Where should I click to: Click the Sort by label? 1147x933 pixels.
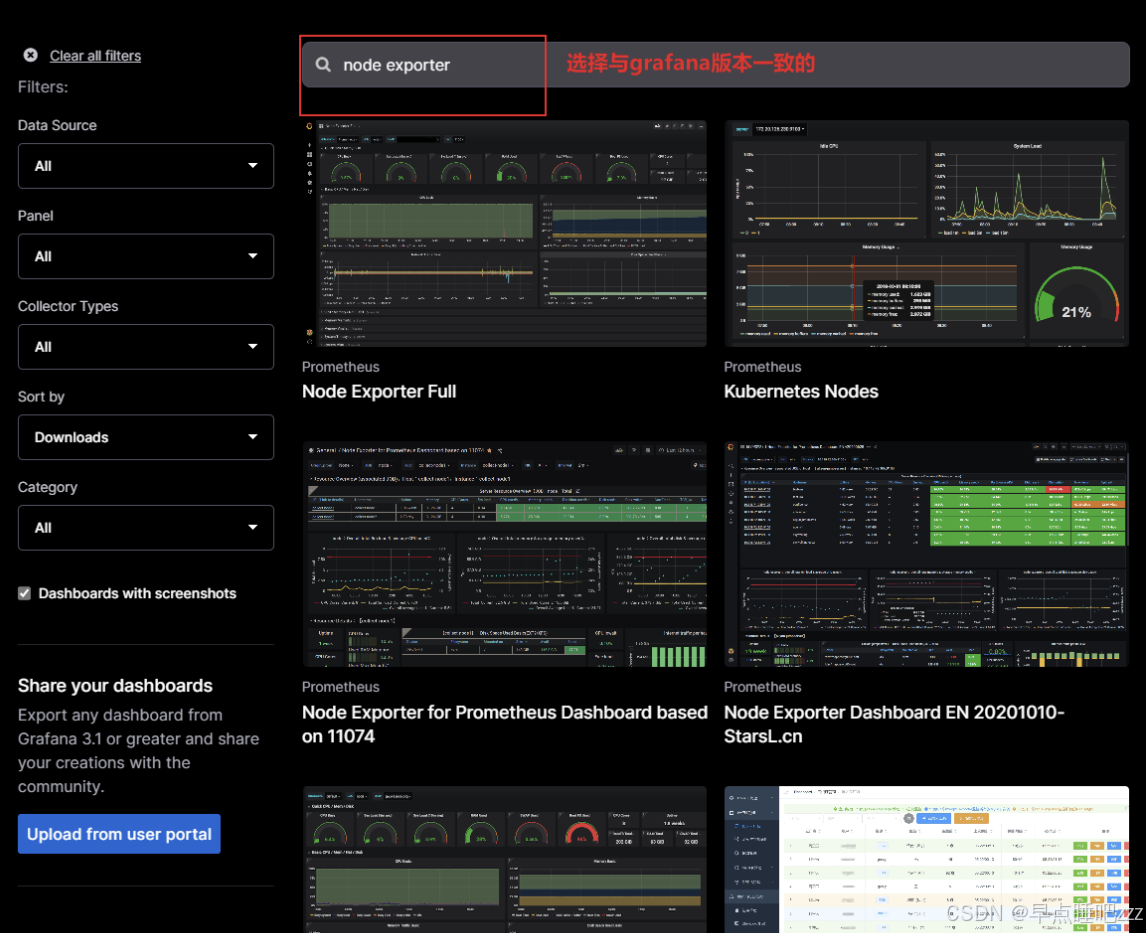41,397
